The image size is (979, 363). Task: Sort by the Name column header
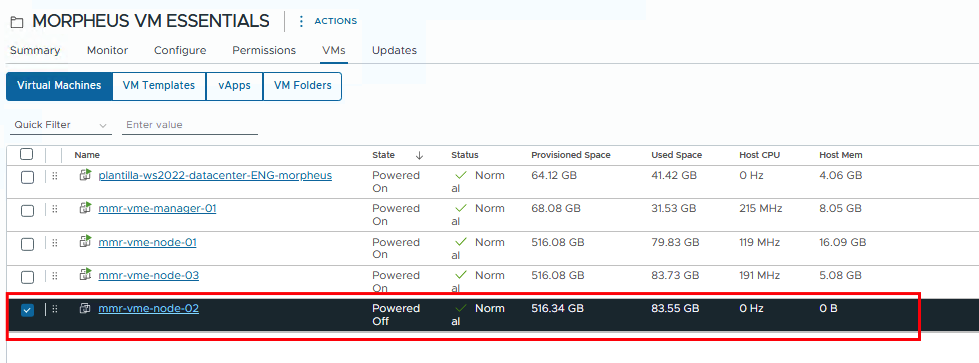87,155
